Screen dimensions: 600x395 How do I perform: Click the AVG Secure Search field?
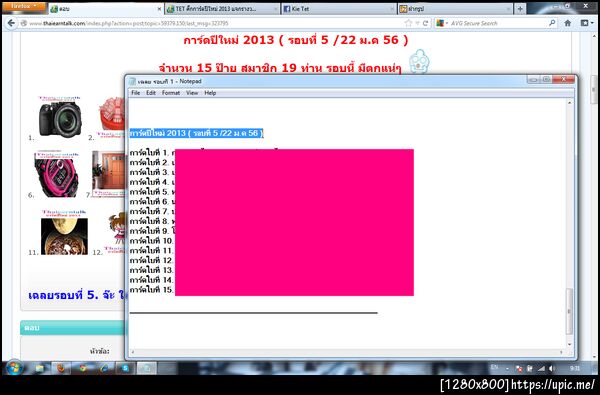click(497, 23)
